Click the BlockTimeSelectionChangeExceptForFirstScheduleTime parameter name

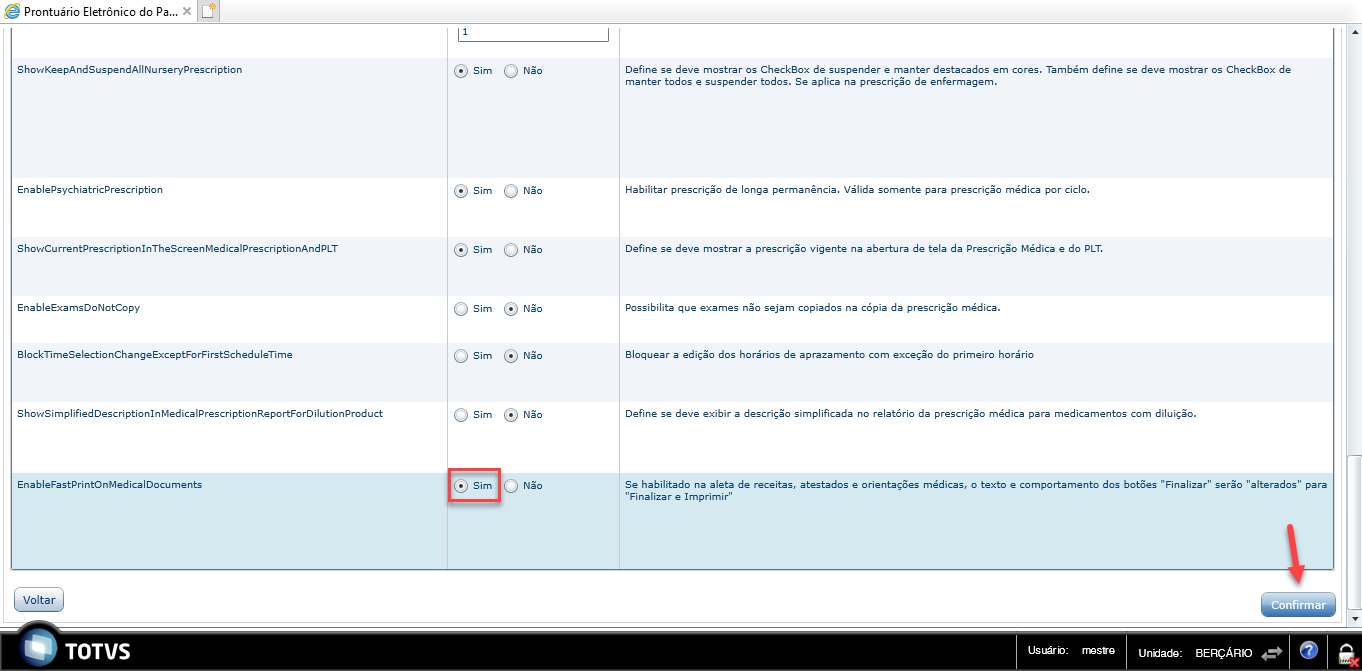point(155,354)
